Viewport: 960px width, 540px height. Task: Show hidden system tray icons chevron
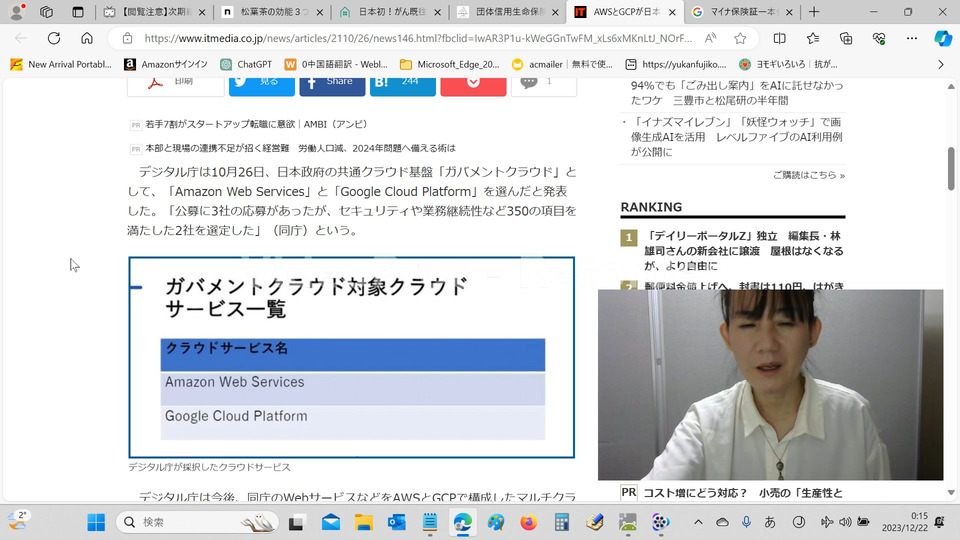click(698, 522)
